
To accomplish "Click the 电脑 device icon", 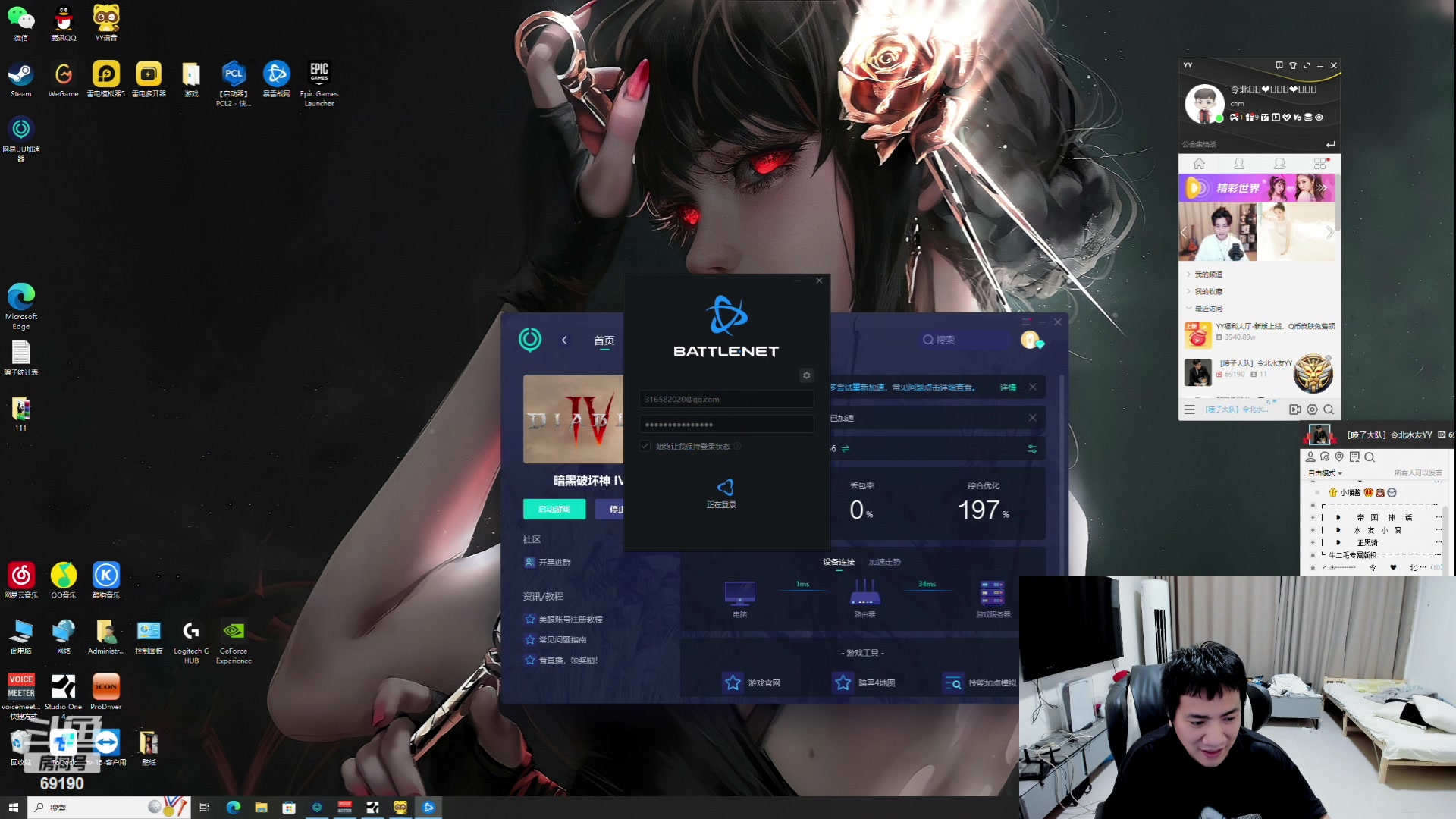I will [739, 593].
